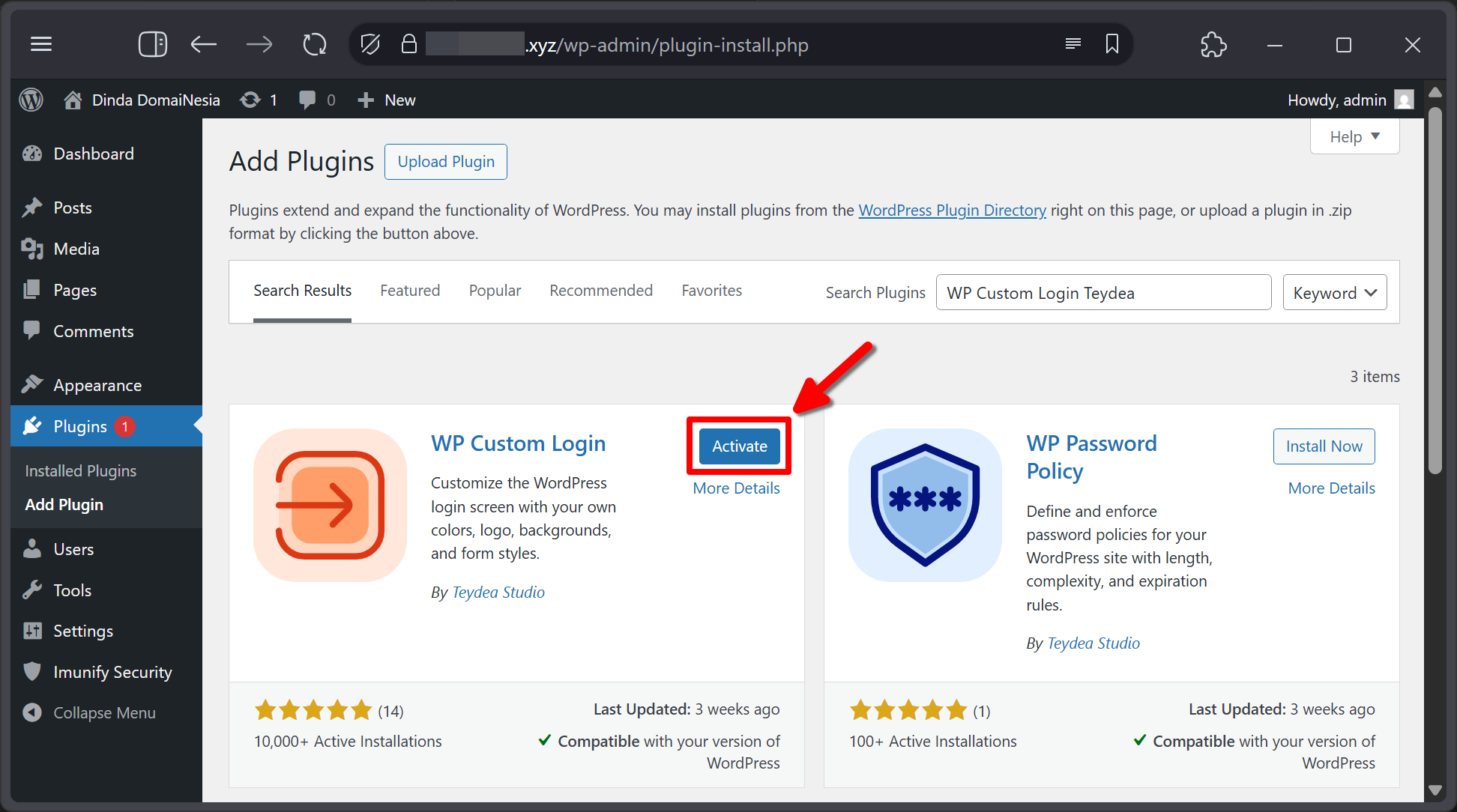1457x812 pixels.
Task: Open Teydea Studio link under WP Custom Login
Action: (x=498, y=593)
